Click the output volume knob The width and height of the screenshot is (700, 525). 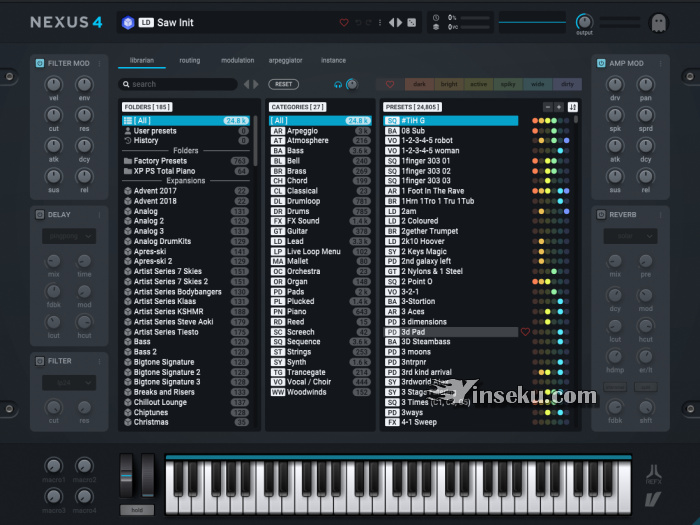[x=584, y=22]
